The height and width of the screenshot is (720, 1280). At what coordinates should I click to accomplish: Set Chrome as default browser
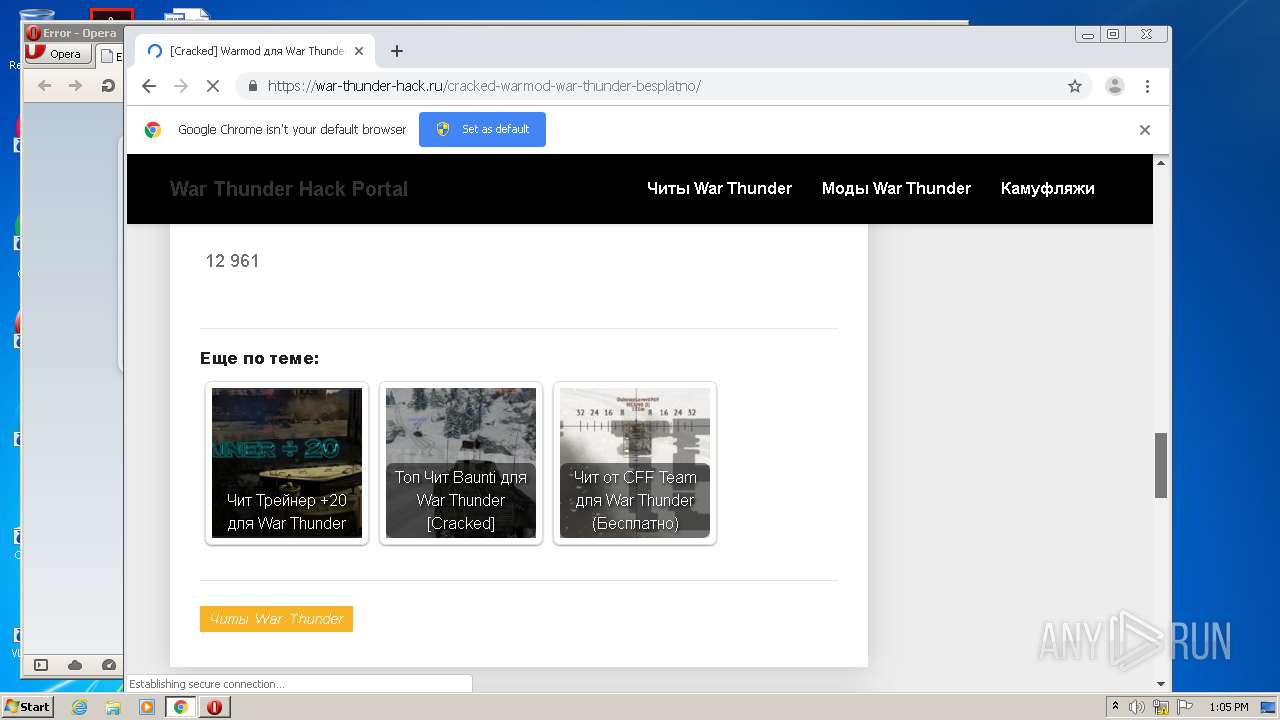[x=482, y=129]
